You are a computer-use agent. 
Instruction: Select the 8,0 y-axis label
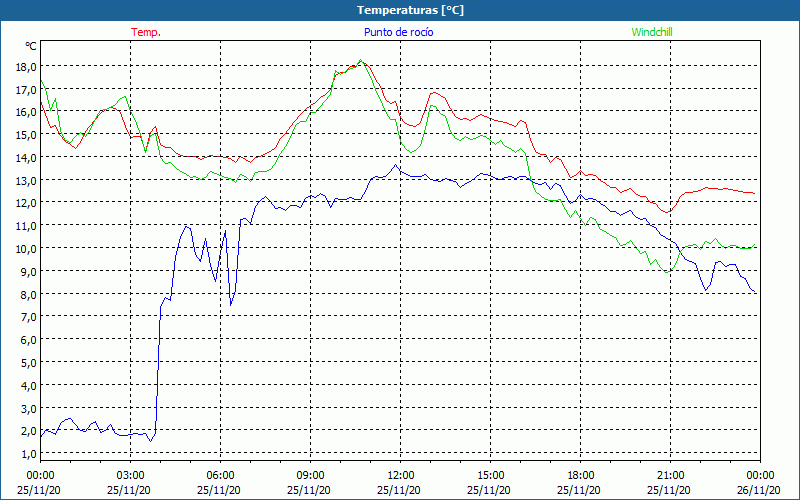point(29,294)
